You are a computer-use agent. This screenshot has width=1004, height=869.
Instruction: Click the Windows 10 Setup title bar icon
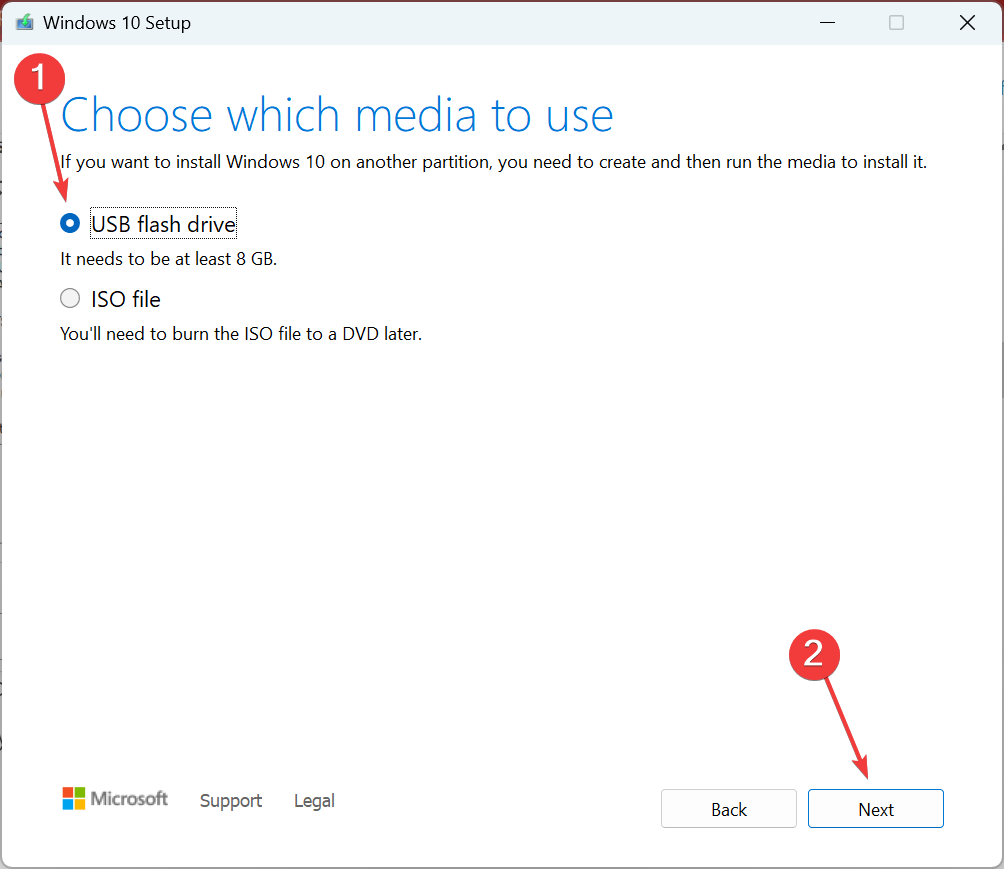(x=24, y=23)
